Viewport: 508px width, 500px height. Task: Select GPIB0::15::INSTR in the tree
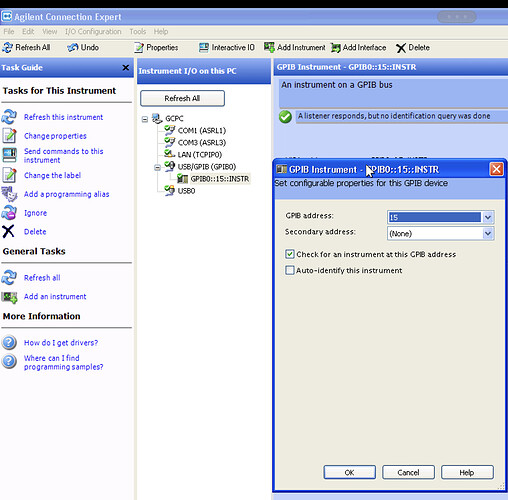pyautogui.click(x=220, y=179)
